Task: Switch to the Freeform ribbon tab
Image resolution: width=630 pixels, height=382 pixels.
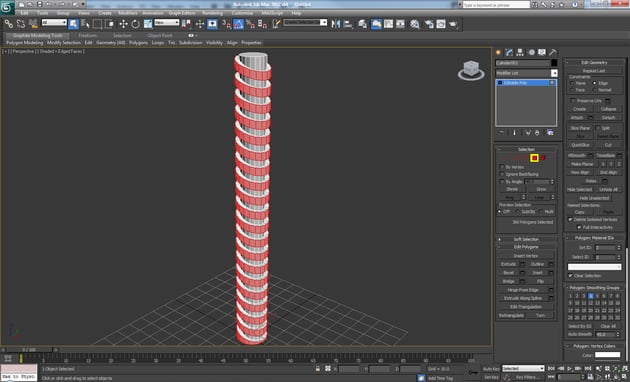Action: pos(88,35)
